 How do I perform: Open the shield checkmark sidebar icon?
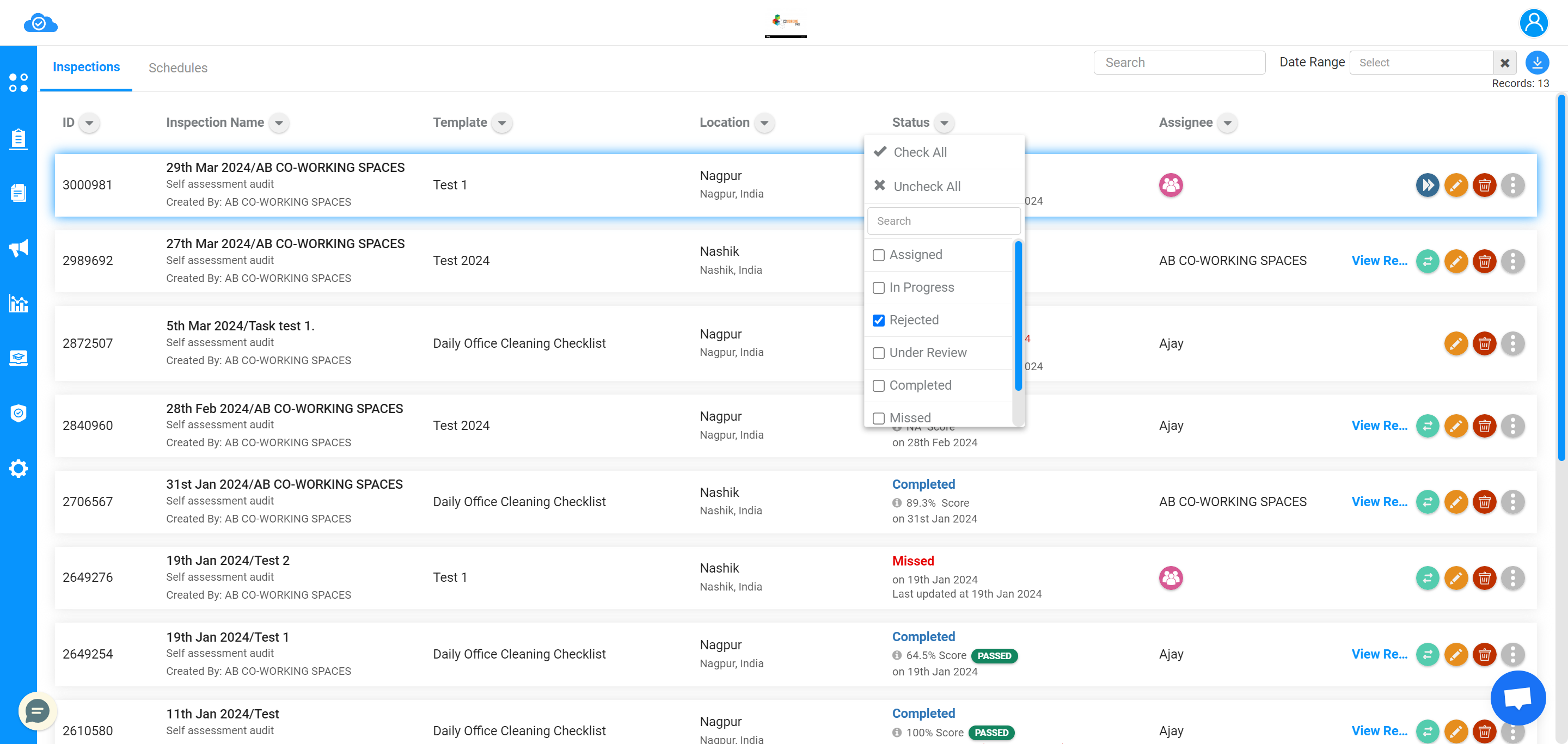click(19, 413)
